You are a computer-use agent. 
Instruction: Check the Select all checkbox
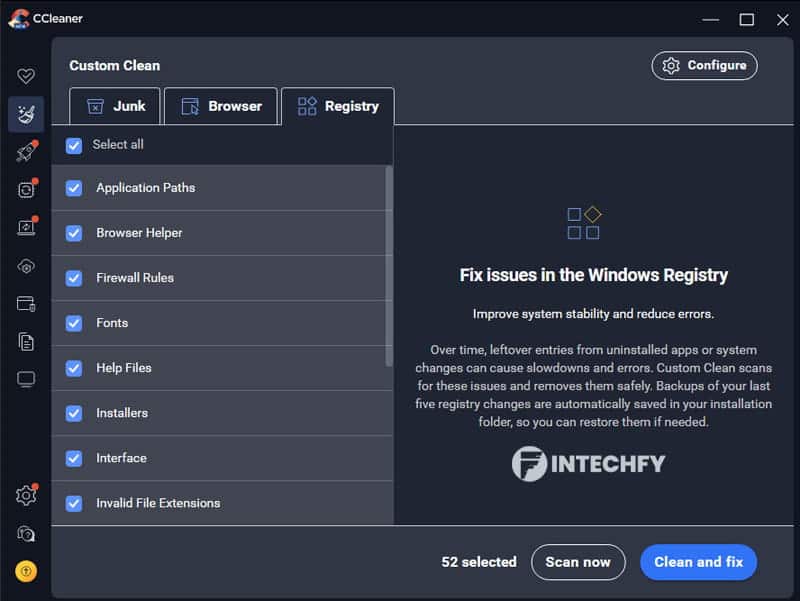tap(74, 145)
